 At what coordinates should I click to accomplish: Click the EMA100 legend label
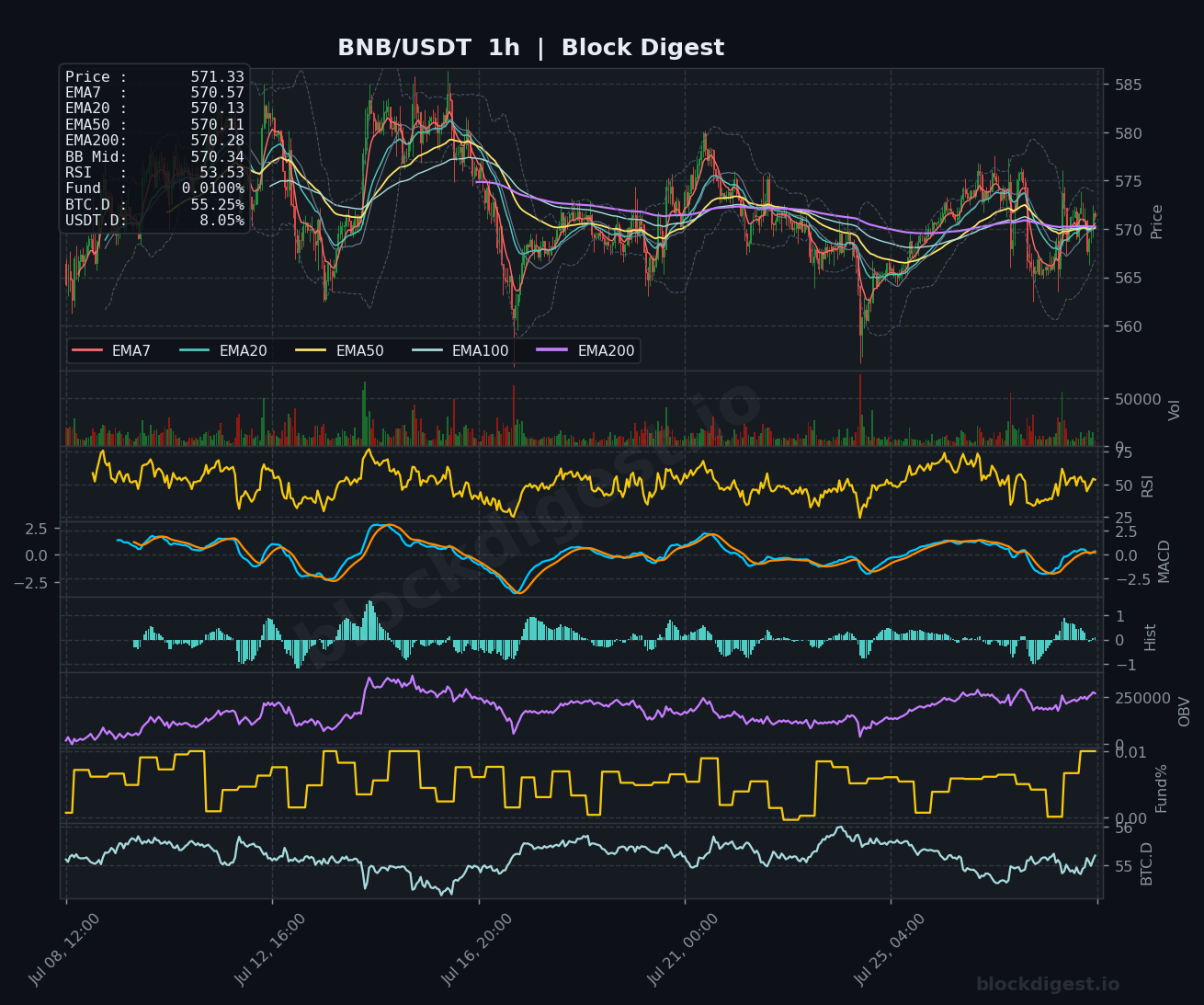[480, 351]
